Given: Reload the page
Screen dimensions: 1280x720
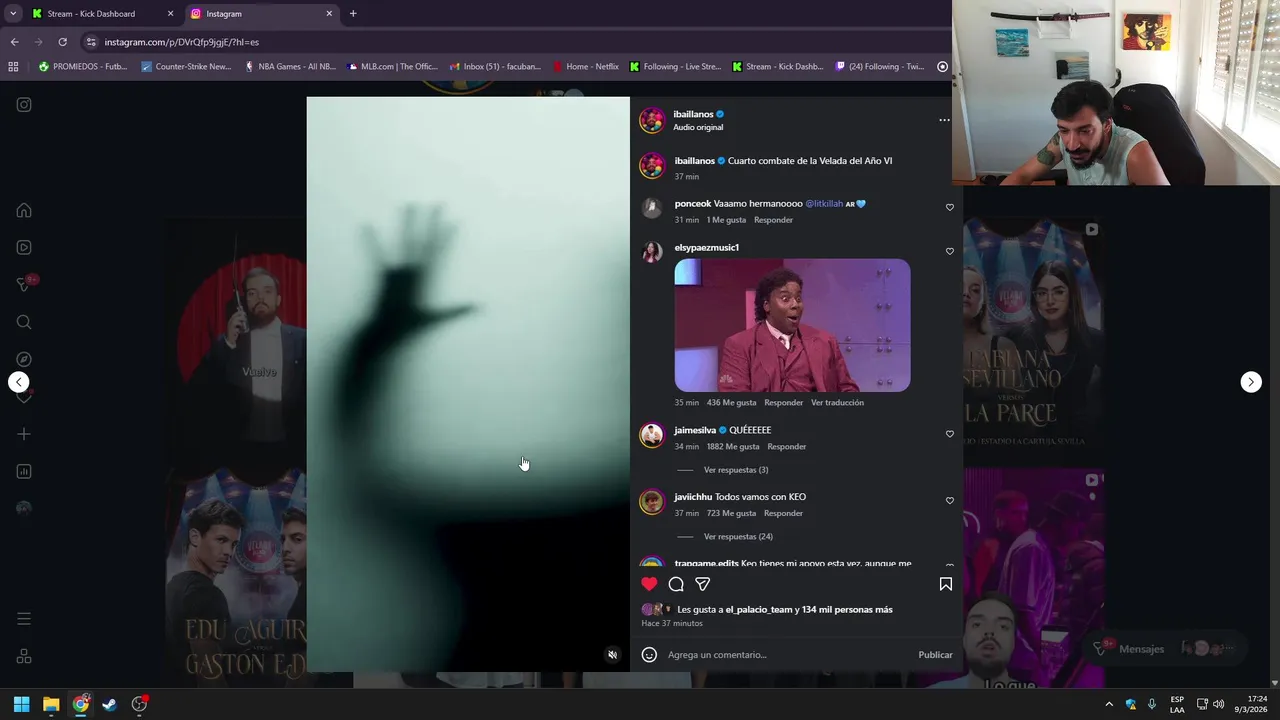Looking at the screenshot, I should pos(62,42).
